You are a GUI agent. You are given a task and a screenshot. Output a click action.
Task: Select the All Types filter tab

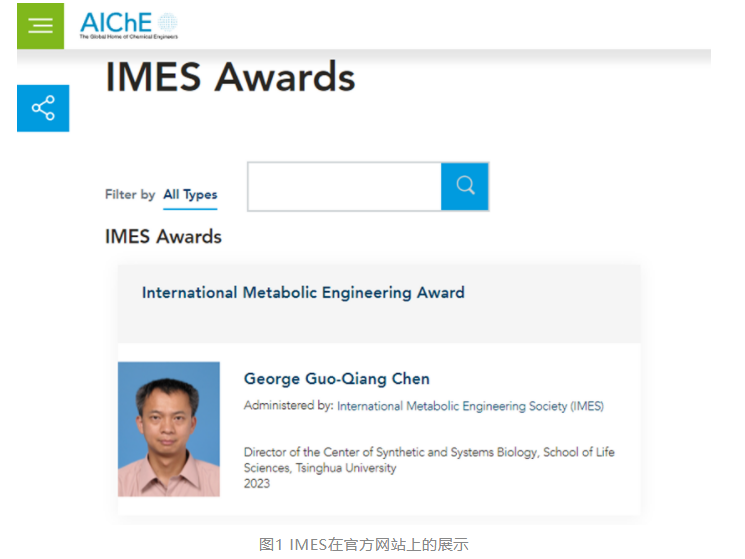point(190,195)
